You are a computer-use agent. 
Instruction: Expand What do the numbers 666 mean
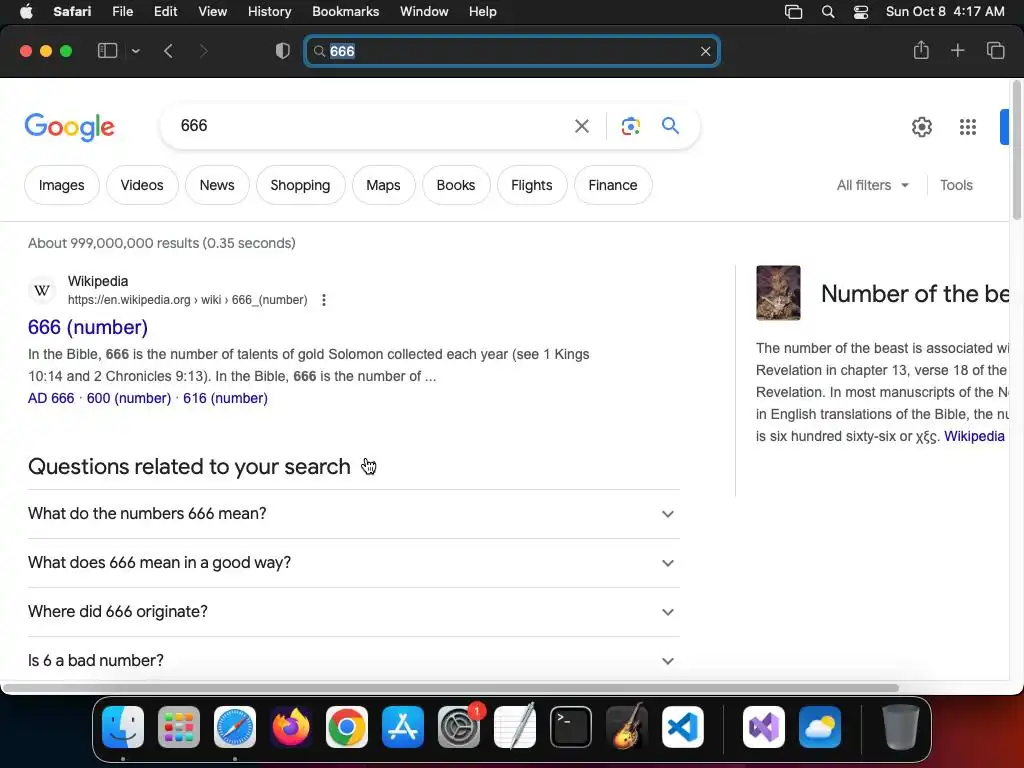(x=354, y=514)
